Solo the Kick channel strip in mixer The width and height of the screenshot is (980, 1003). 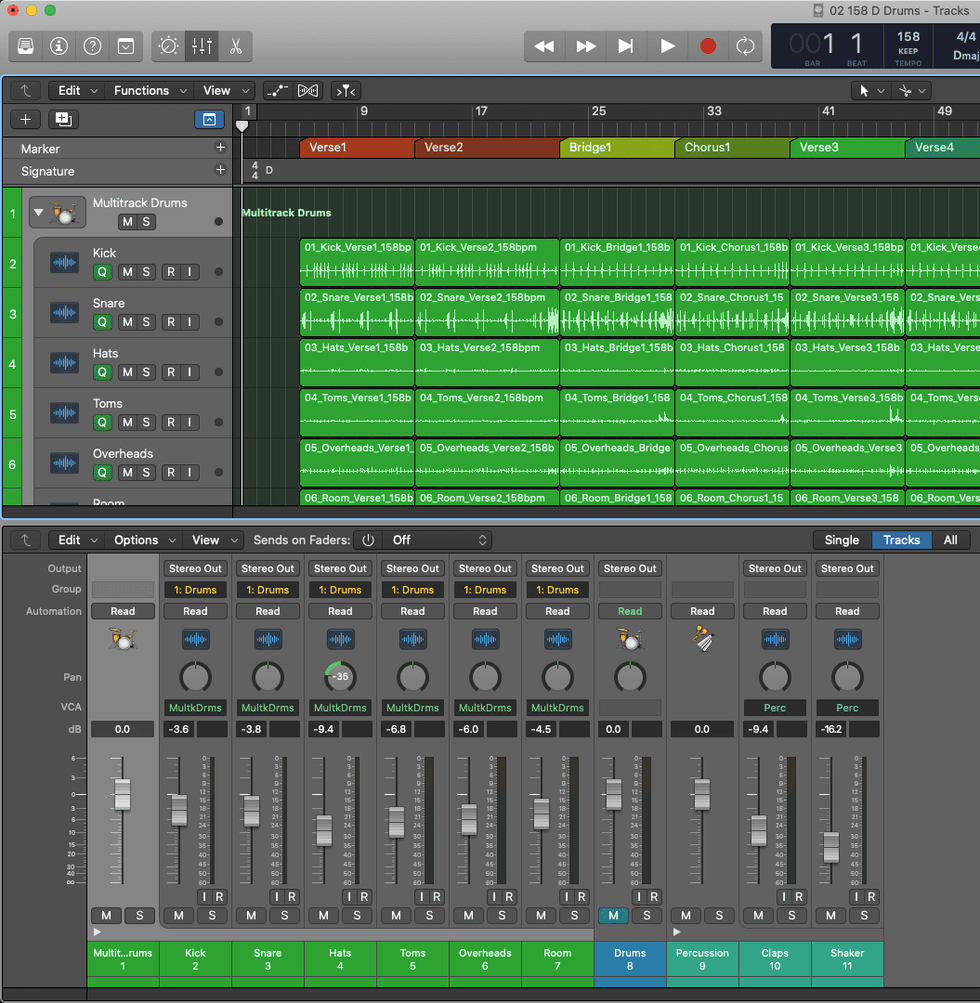coord(212,916)
